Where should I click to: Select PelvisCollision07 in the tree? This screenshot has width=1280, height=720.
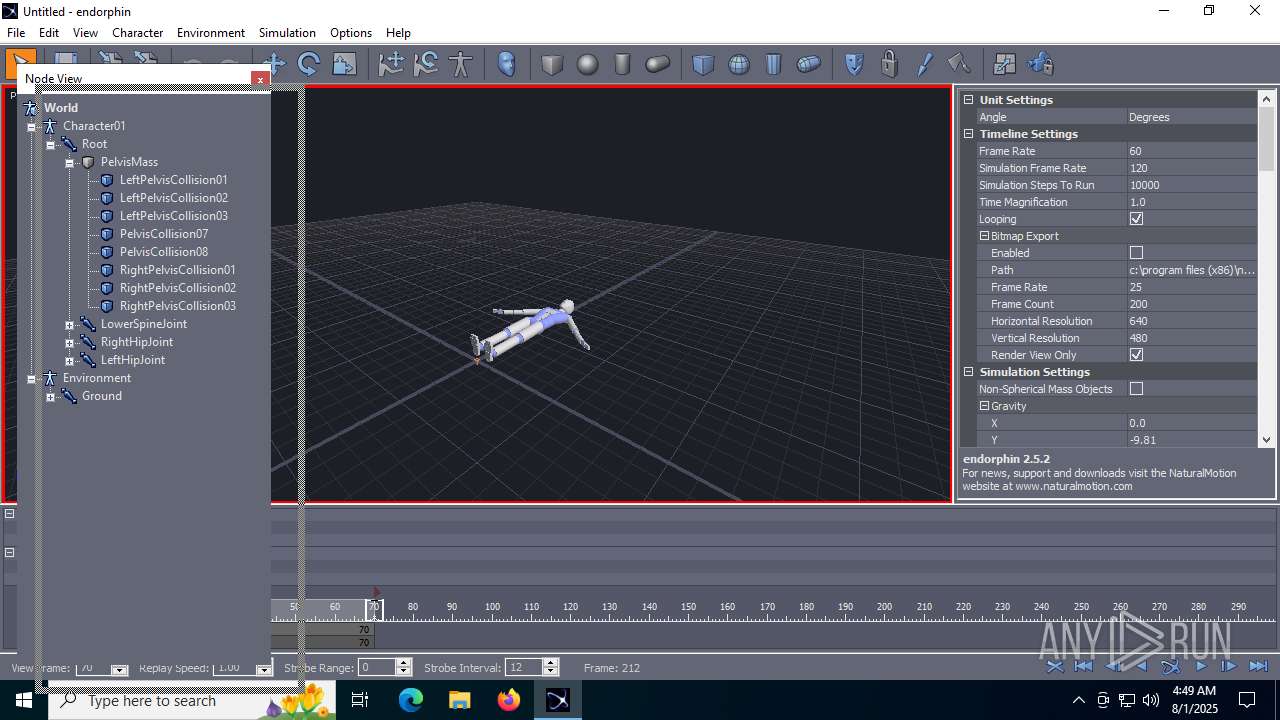click(164, 234)
